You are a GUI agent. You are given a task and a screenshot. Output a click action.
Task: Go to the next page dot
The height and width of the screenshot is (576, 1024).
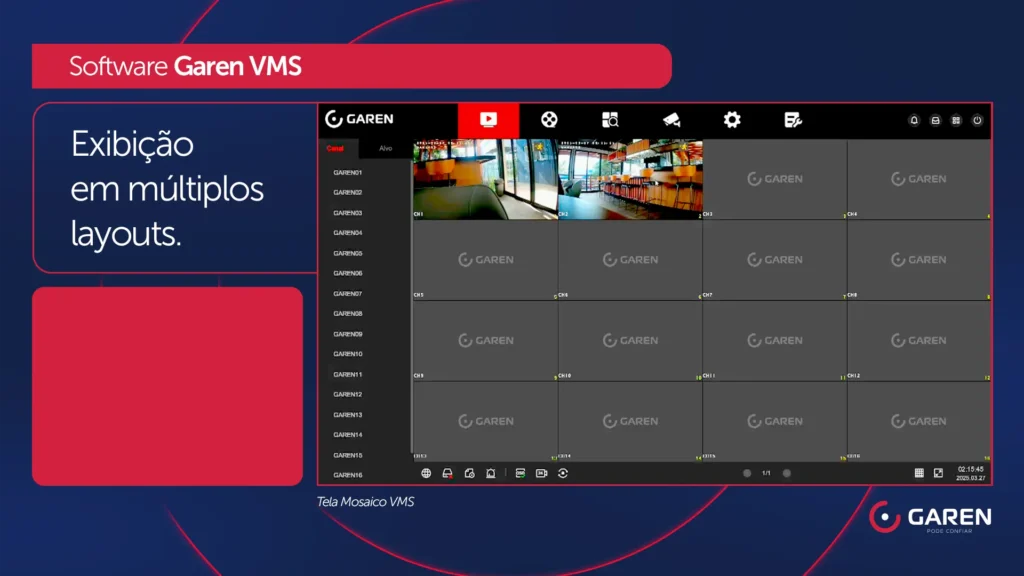coord(787,473)
